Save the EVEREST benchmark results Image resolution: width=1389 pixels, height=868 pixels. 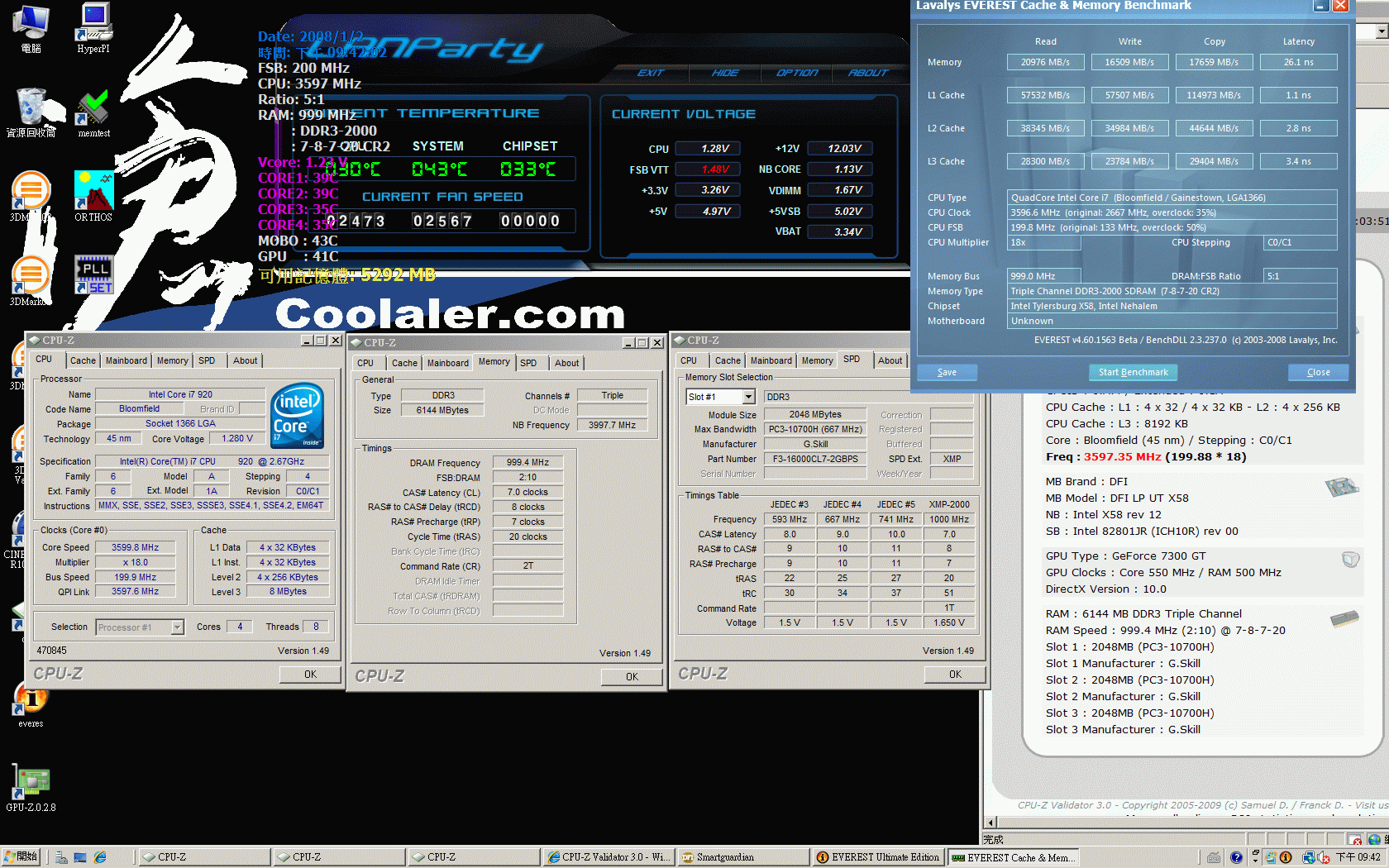tap(947, 372)
